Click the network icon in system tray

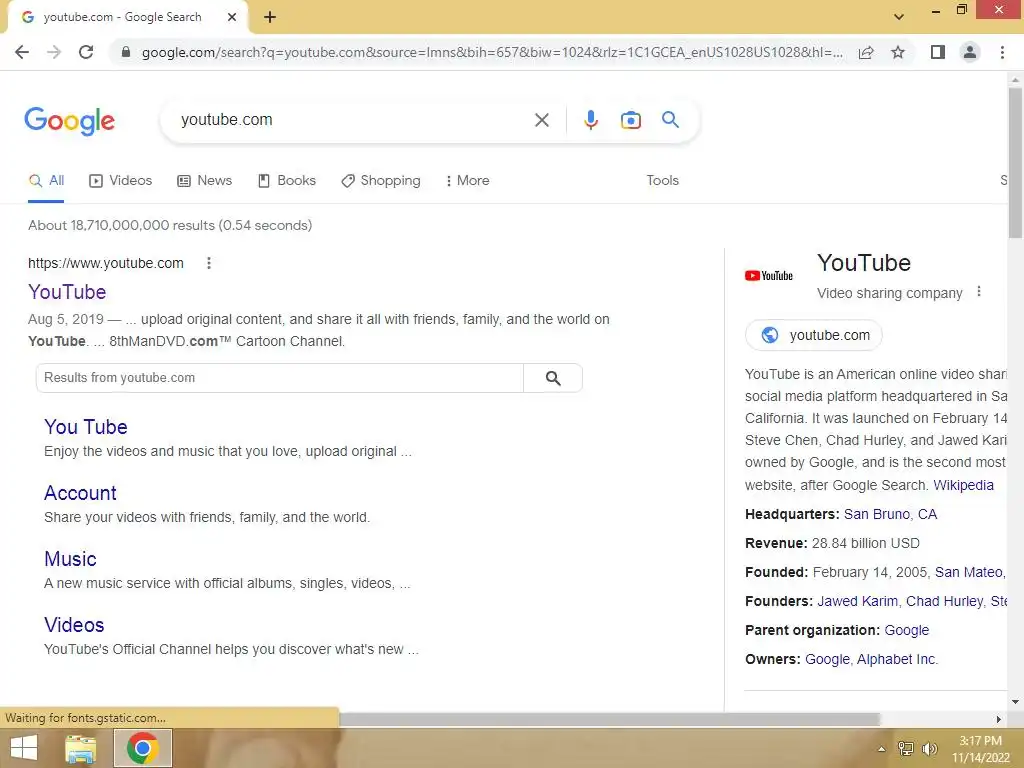(906, 748)
